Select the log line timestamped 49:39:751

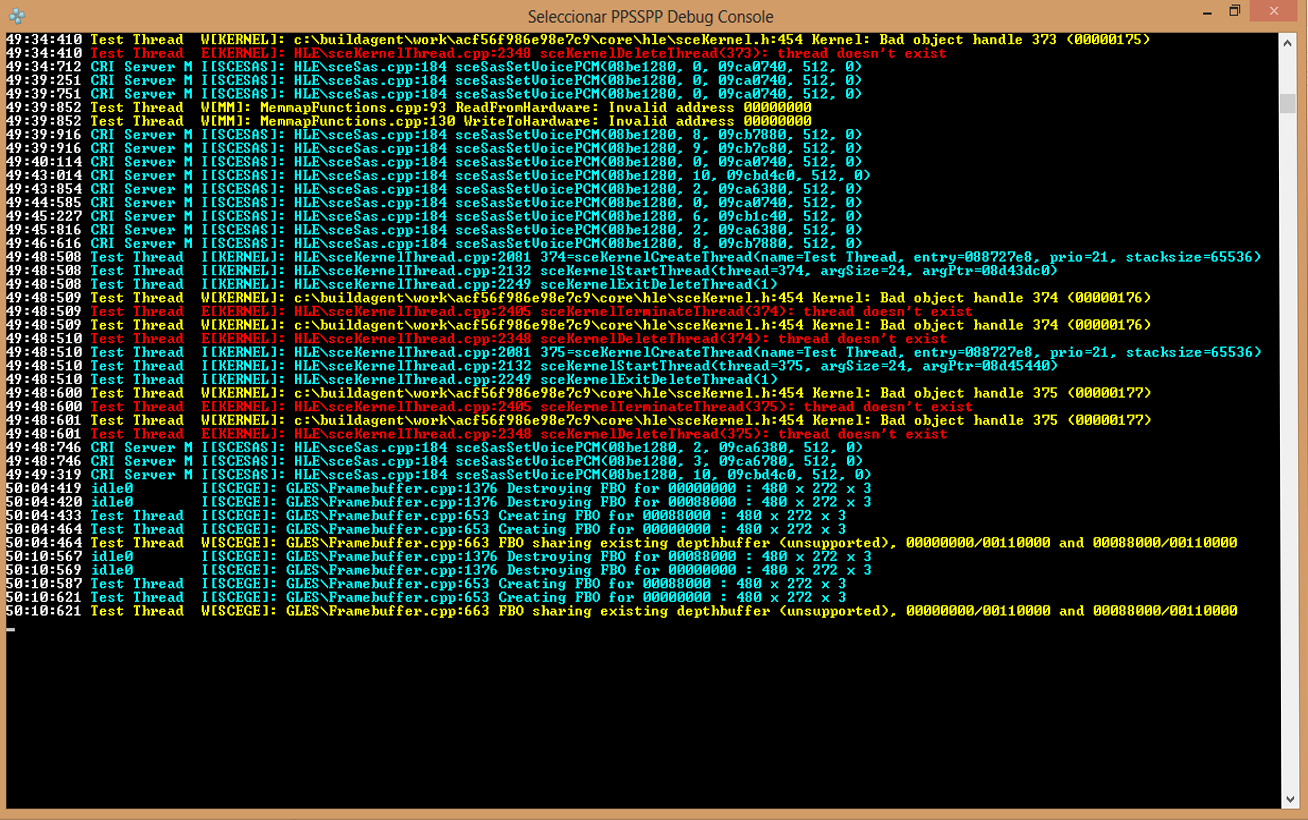tap(433, 94)
